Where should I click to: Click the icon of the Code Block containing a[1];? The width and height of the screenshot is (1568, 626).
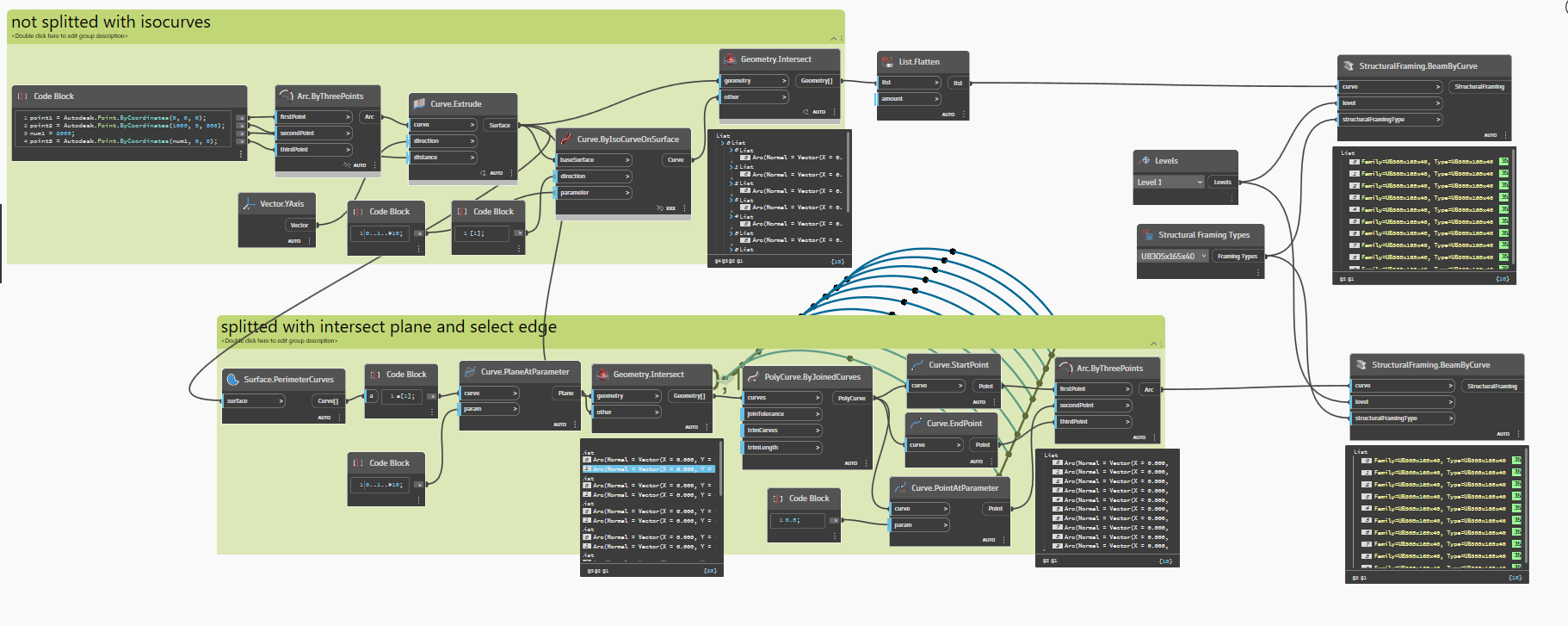point(375,375)
